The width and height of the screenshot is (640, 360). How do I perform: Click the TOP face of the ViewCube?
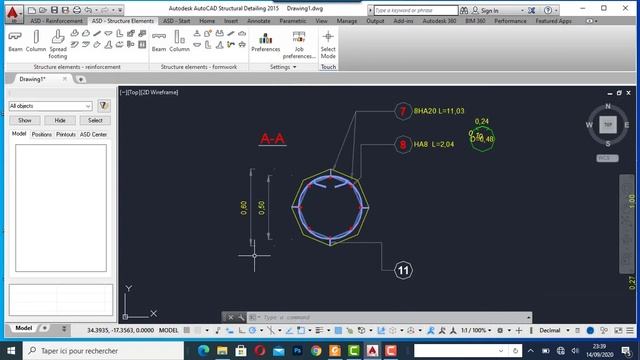point(608,124)
